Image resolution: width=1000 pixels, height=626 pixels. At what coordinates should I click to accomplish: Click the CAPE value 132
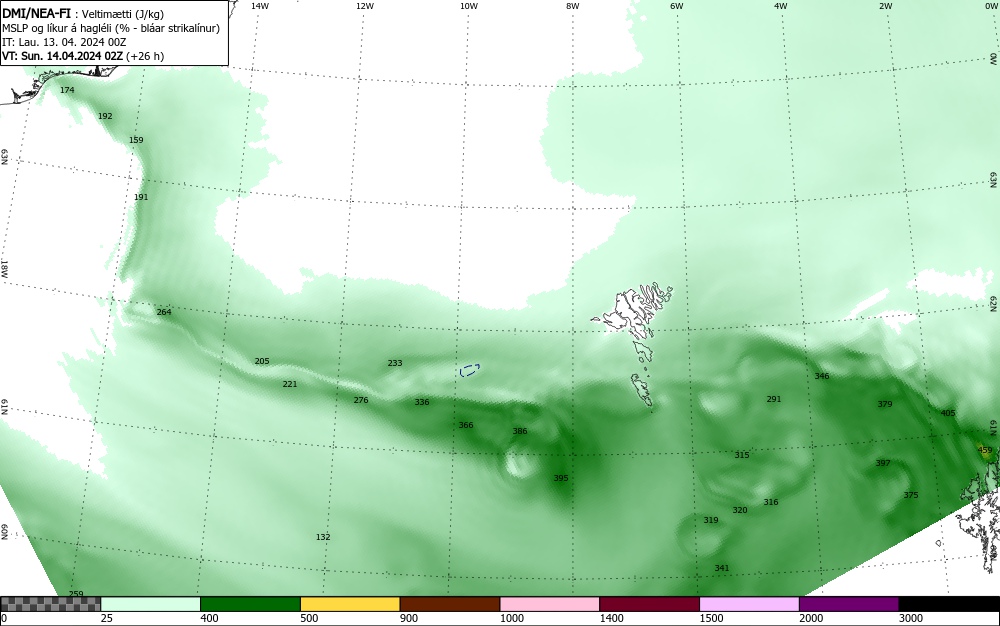(x=323, y=537)
